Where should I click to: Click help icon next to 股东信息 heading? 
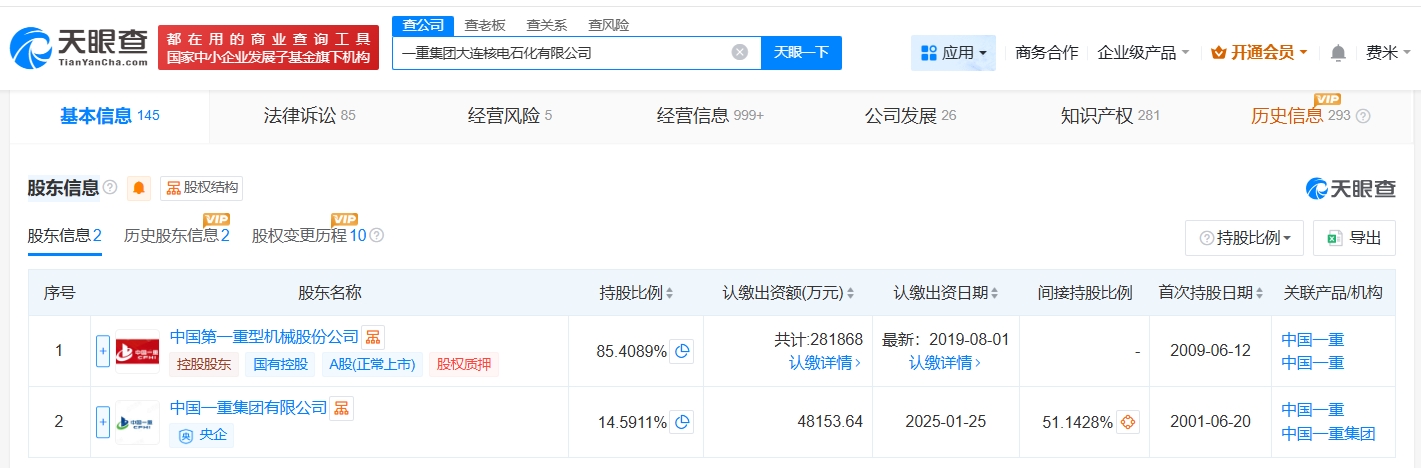[x=110, y=188]
